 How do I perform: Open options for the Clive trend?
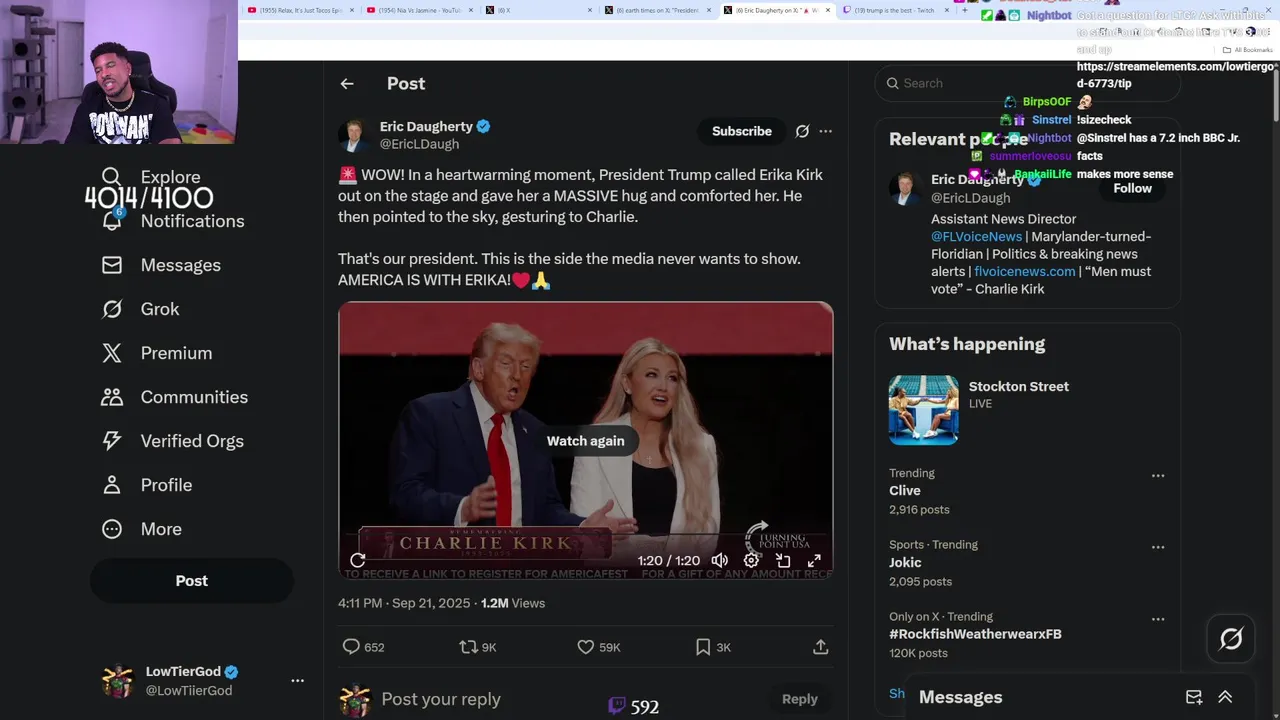pos(1158,476)
